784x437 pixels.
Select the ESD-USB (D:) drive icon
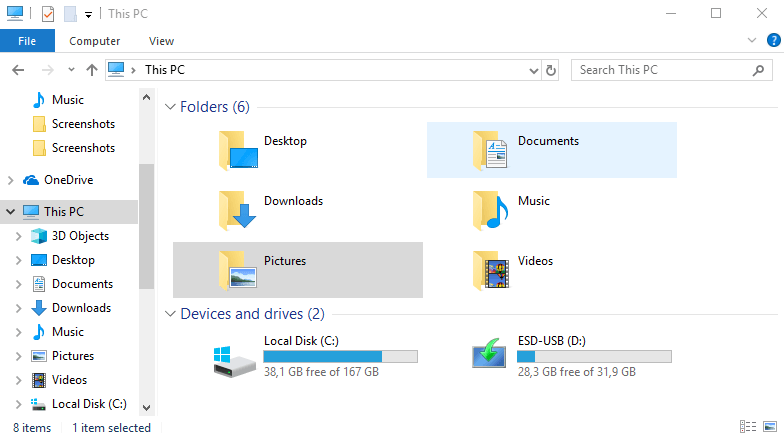[x=489, y=353]
